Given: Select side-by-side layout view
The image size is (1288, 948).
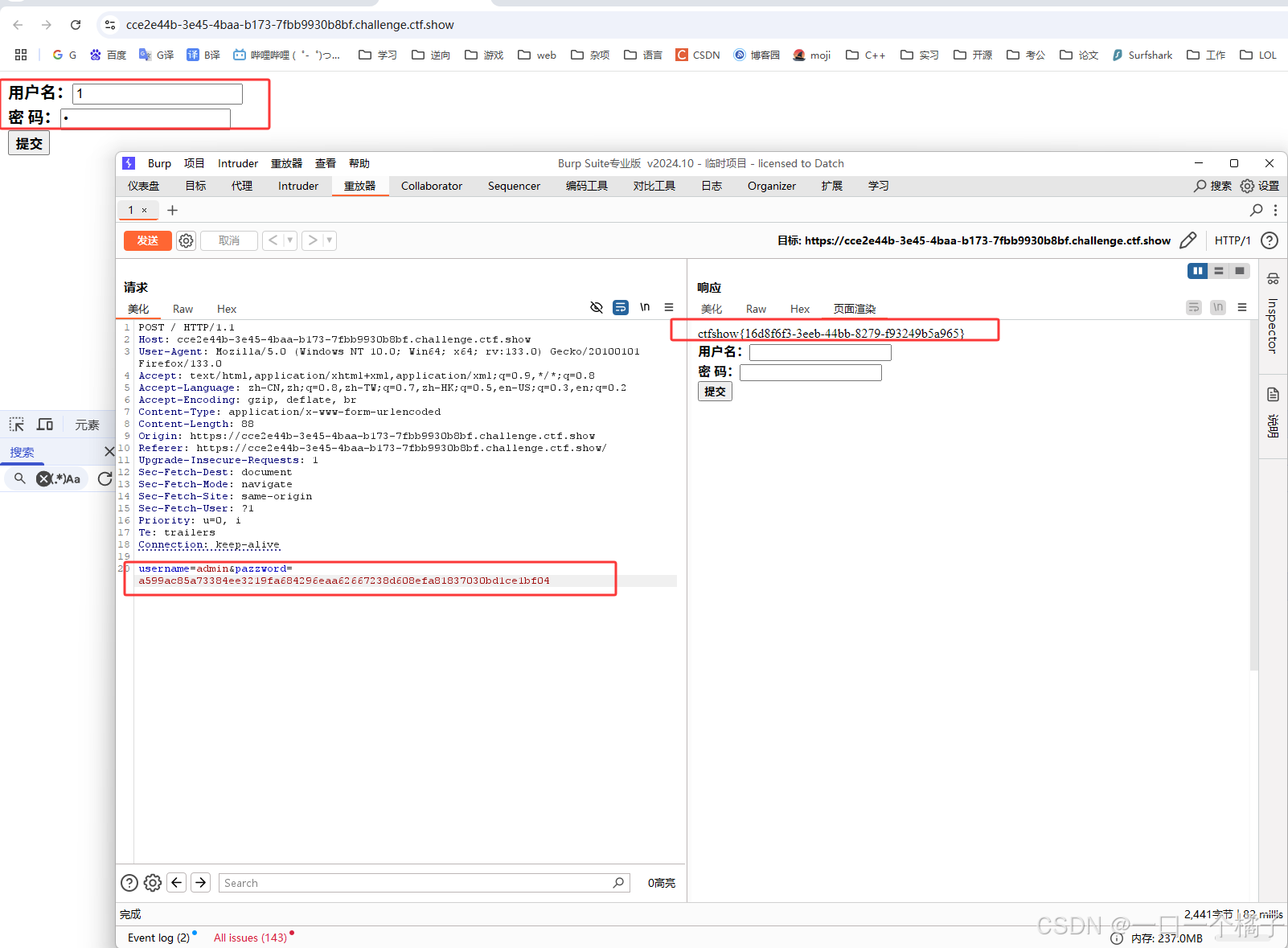Looking at the screenshot, I should (1198, 271).
